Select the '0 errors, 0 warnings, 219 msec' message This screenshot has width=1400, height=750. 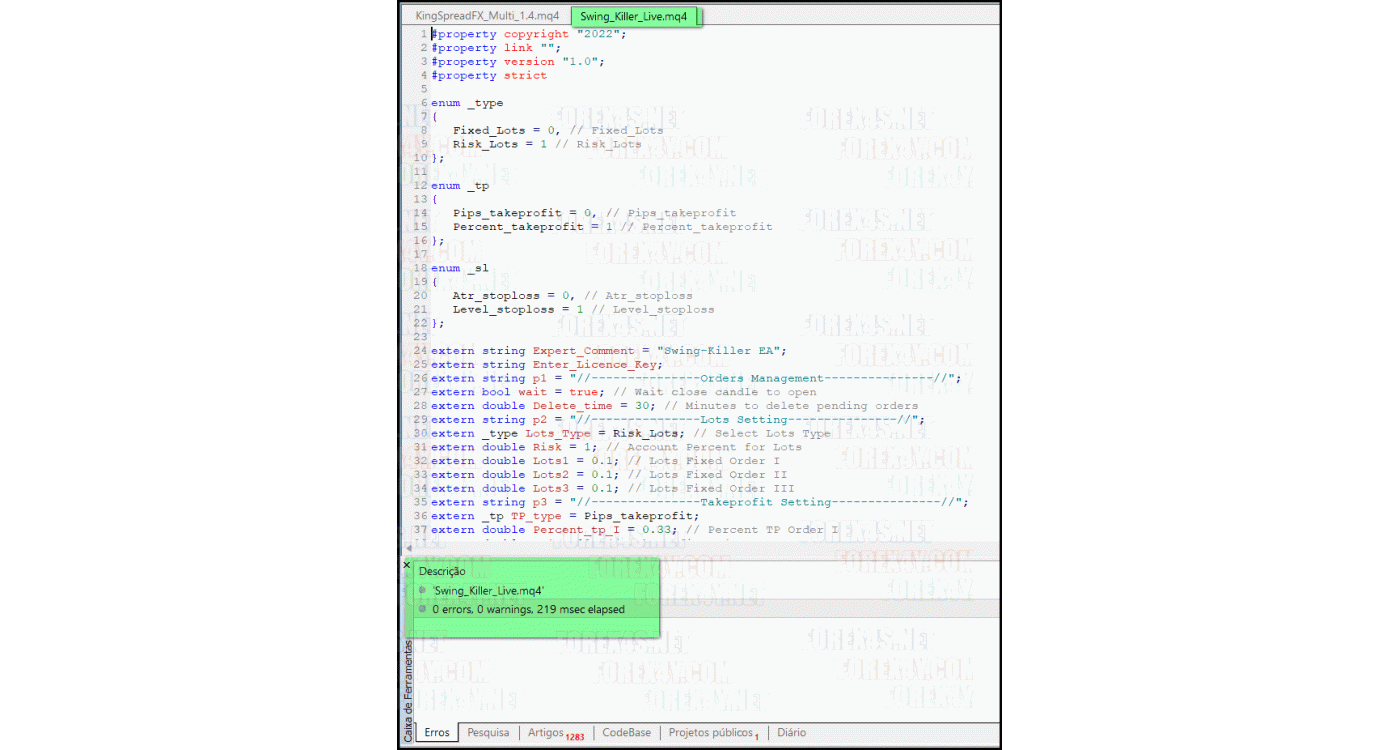[x=527, y=610]
